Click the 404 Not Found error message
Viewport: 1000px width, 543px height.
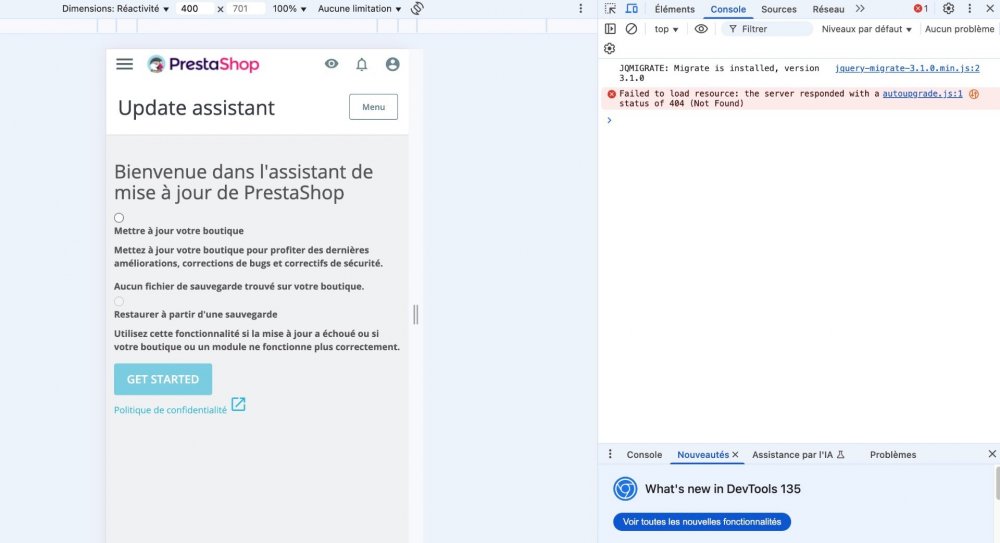749,98
